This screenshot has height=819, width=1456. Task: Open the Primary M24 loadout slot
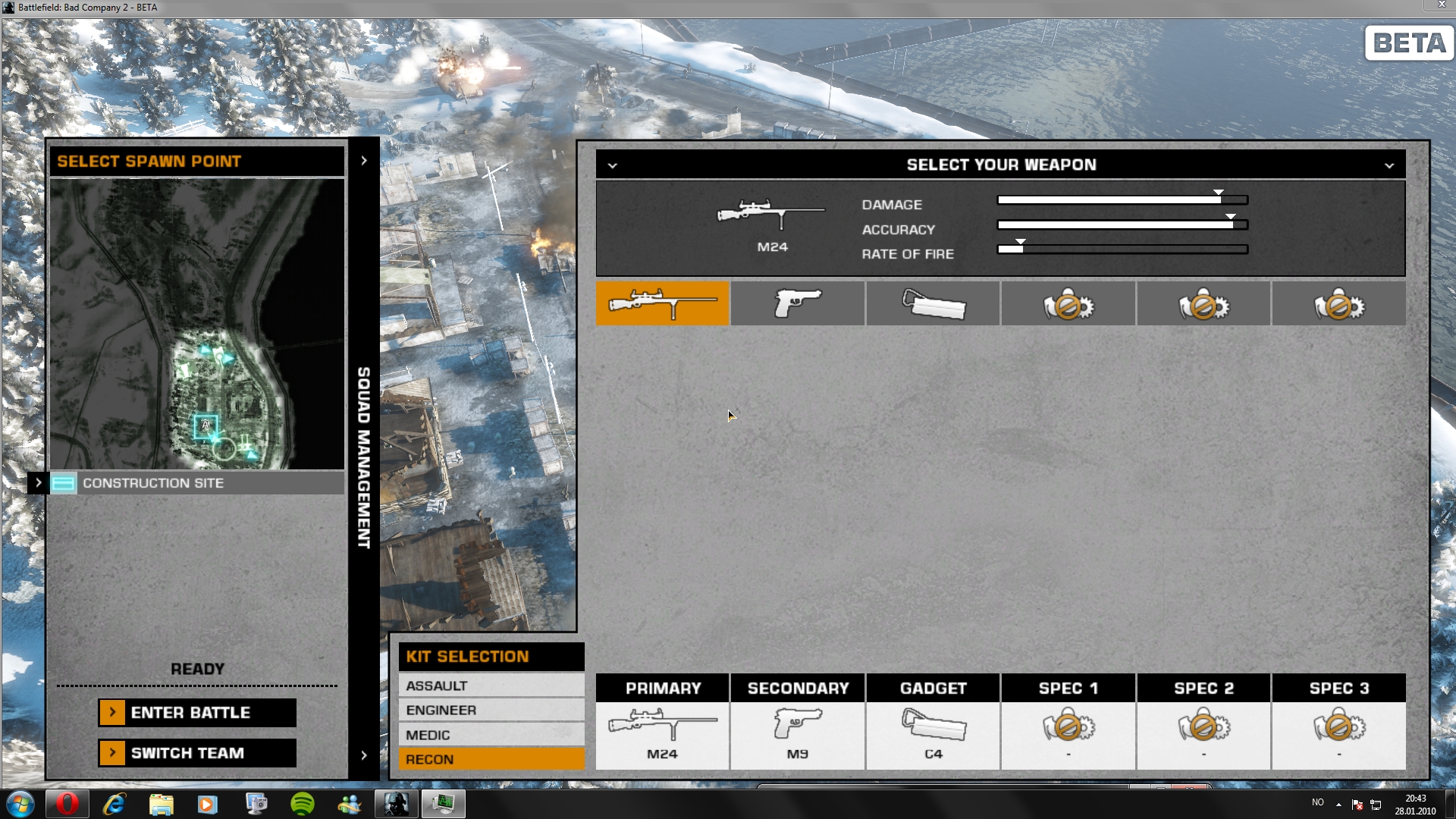(662, 736)
